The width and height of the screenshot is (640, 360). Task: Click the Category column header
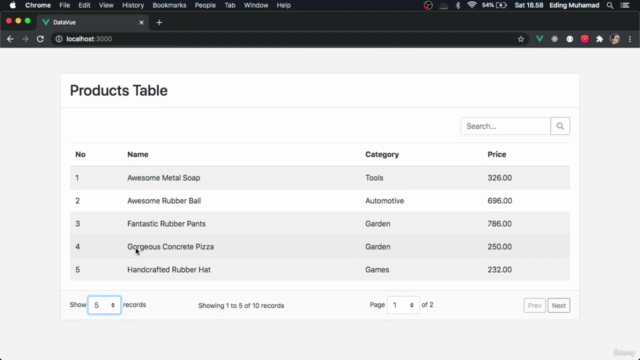click(382, 154)
